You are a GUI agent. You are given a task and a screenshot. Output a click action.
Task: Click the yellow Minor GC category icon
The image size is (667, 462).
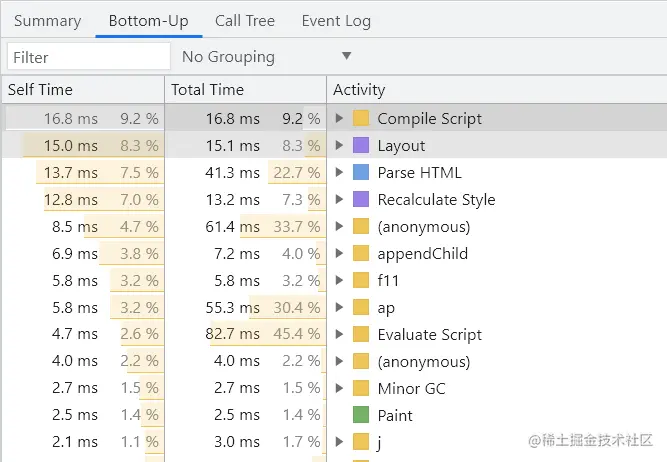361,389
